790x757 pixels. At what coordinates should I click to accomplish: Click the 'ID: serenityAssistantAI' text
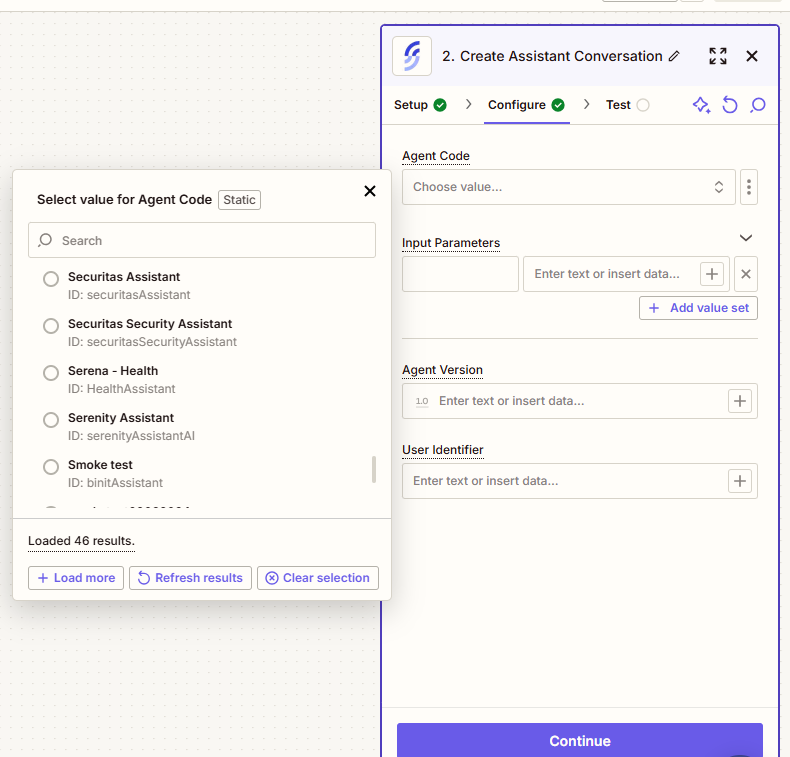(x=131, y=436)
